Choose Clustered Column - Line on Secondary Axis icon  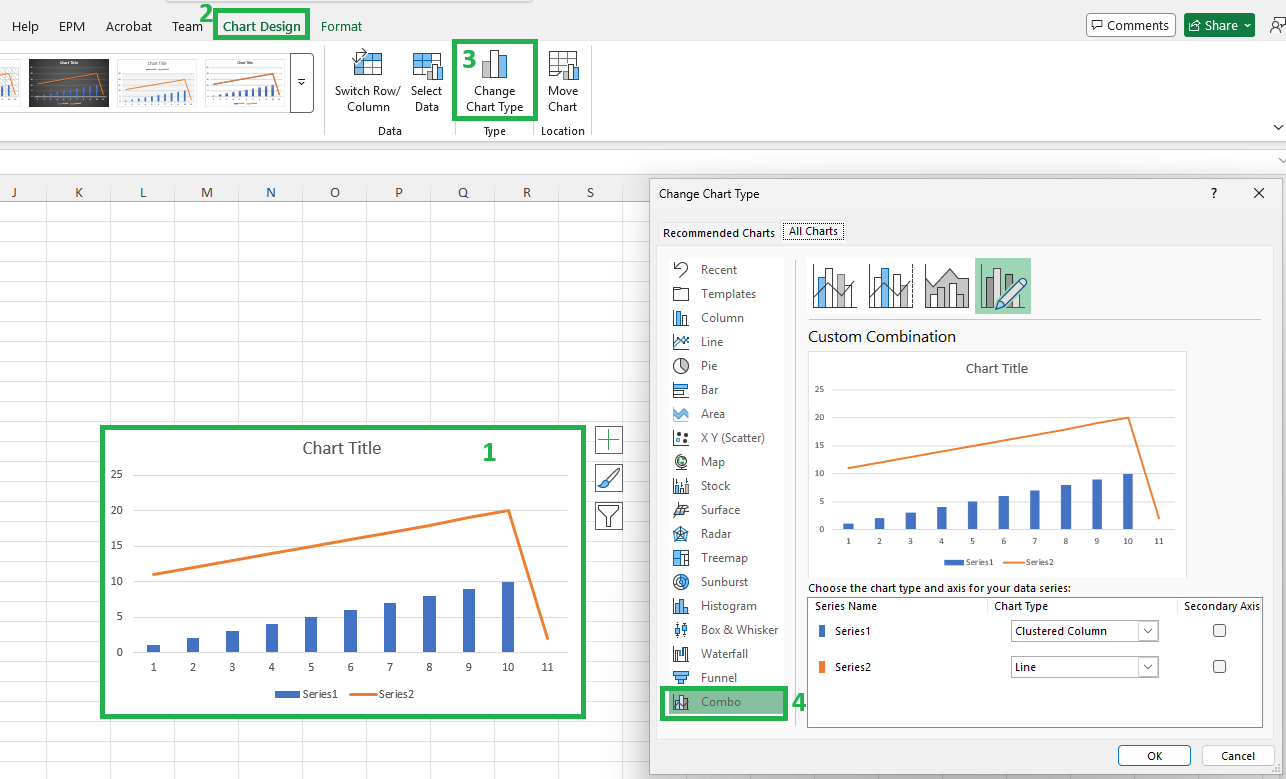click(x=891, y=286)
